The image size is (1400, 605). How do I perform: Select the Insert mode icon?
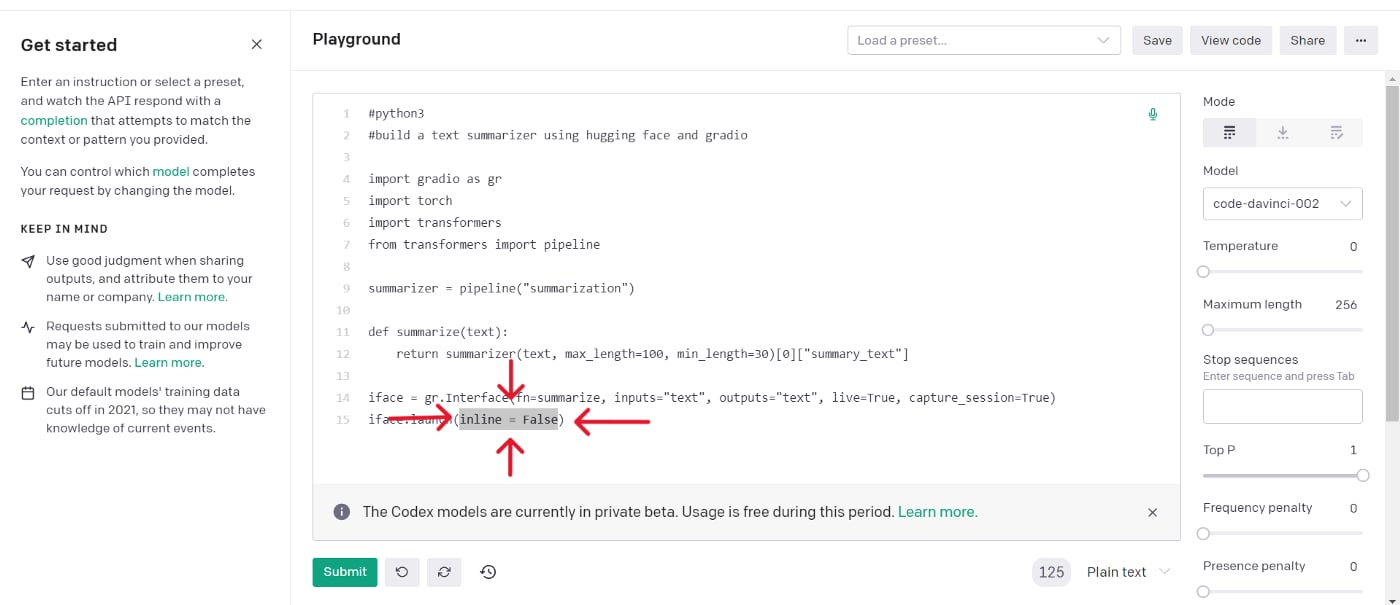[x=1283, y=132]
